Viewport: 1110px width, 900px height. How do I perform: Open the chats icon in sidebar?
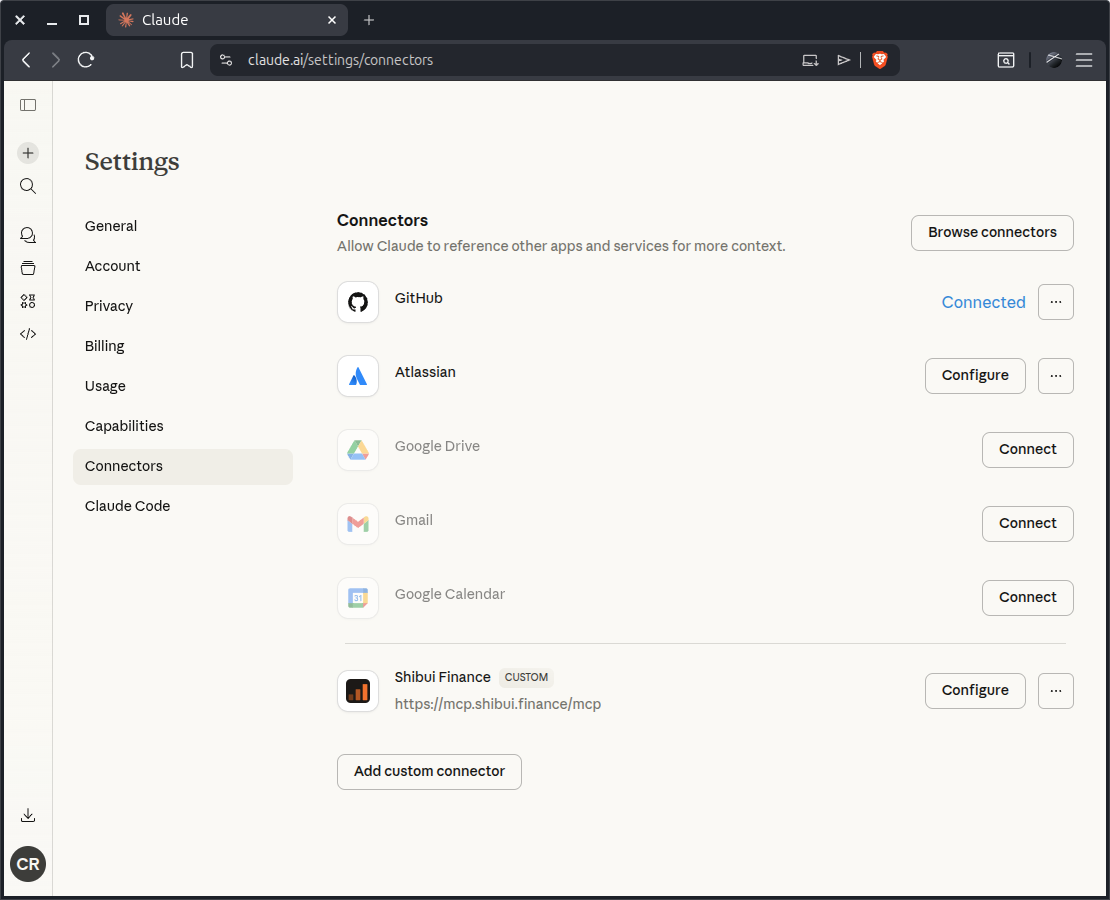point(28,235)
